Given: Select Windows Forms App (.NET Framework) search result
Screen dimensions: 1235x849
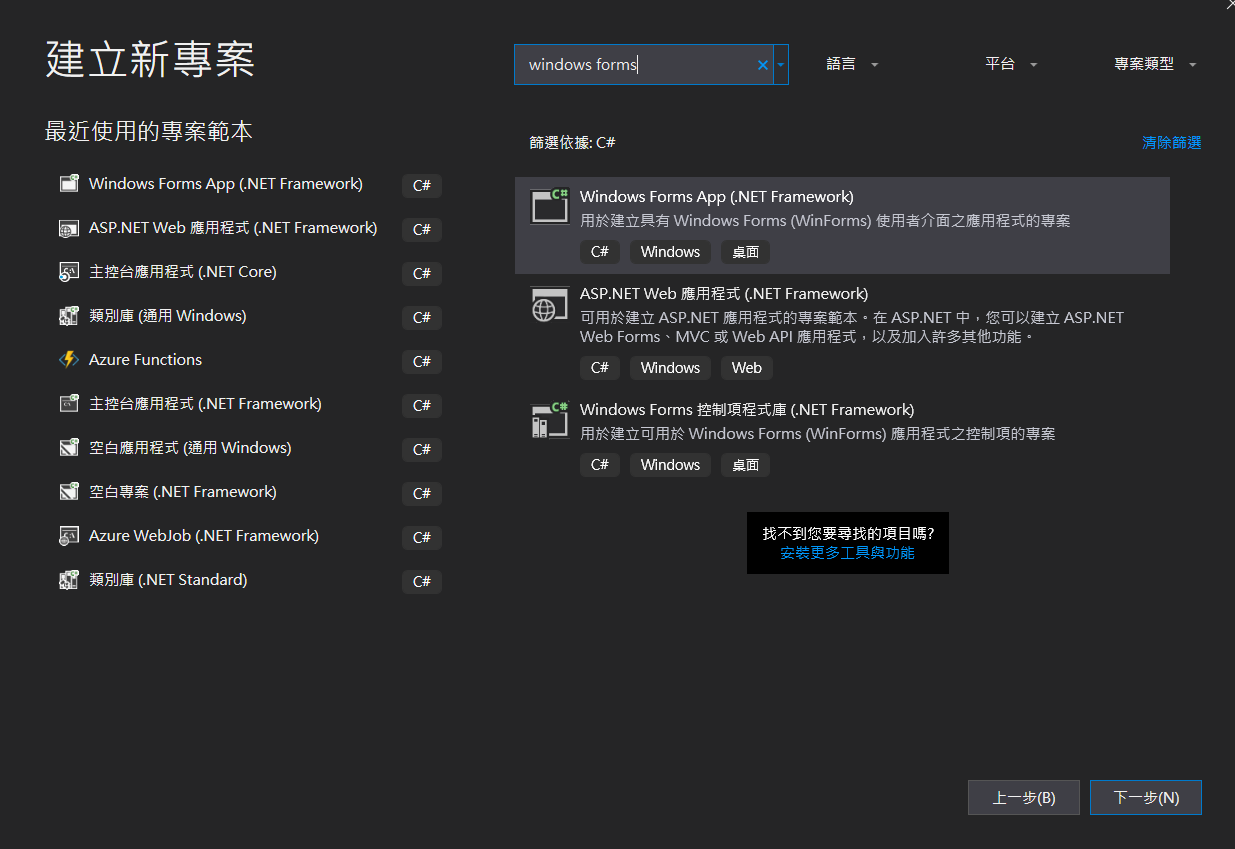Looking at the screenshot, I should (842, 226).
